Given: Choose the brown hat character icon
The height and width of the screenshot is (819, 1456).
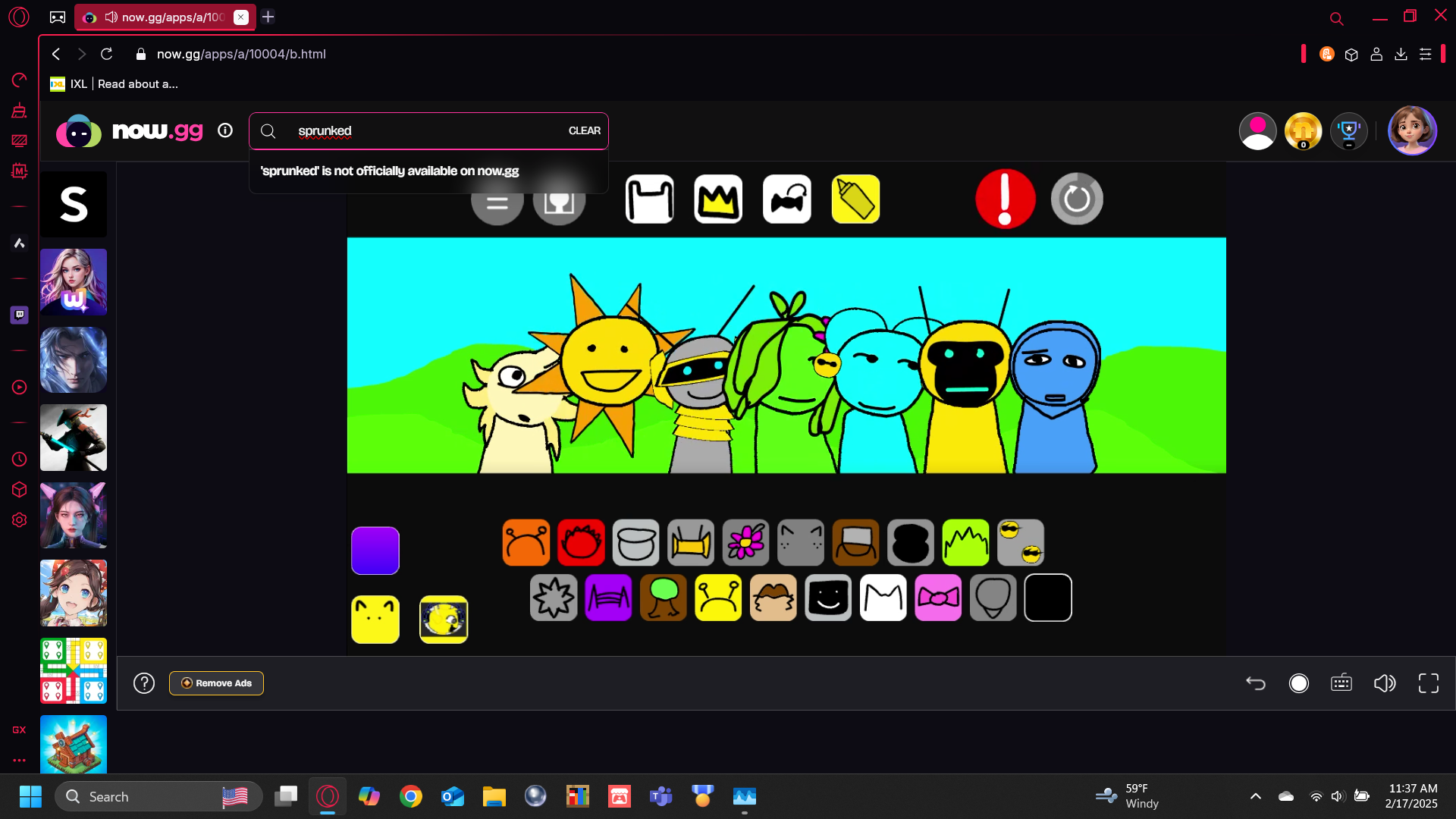Looking at the screenshot, I should 855,542.
